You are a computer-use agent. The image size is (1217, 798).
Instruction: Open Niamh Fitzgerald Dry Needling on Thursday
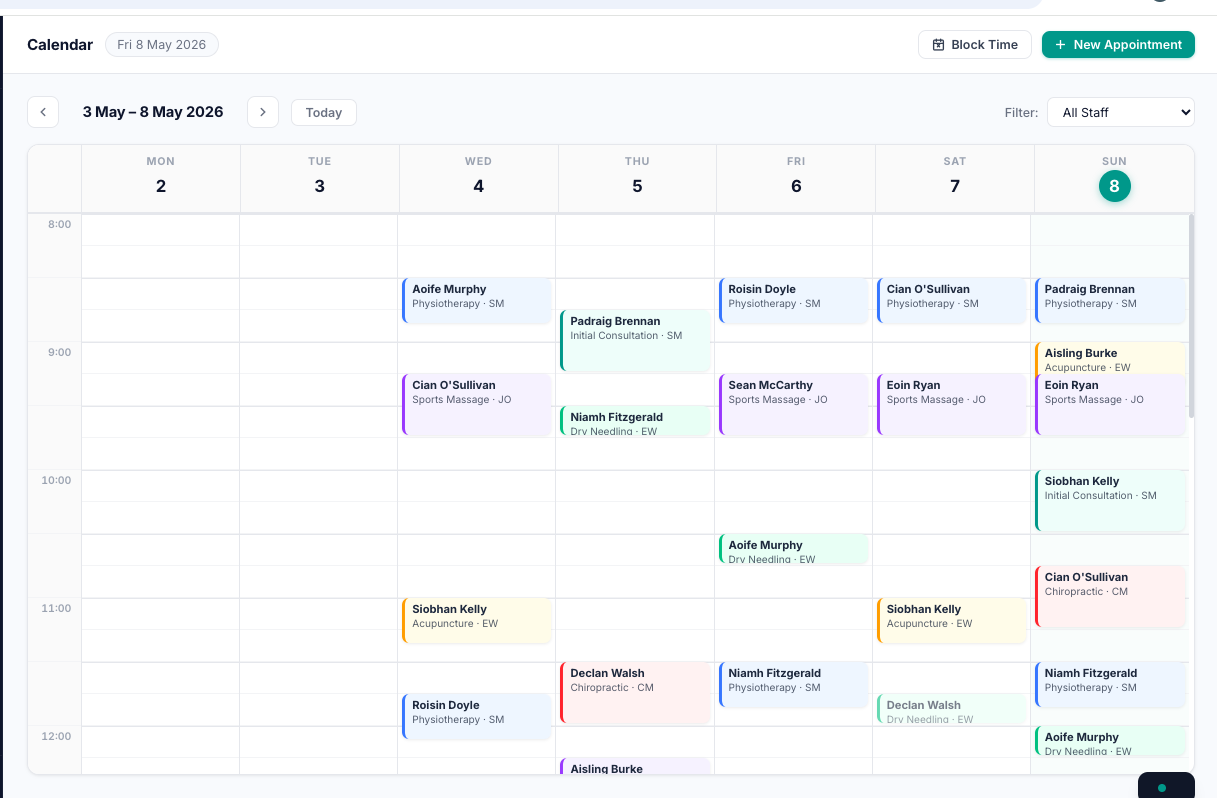[x=635, y=421]
